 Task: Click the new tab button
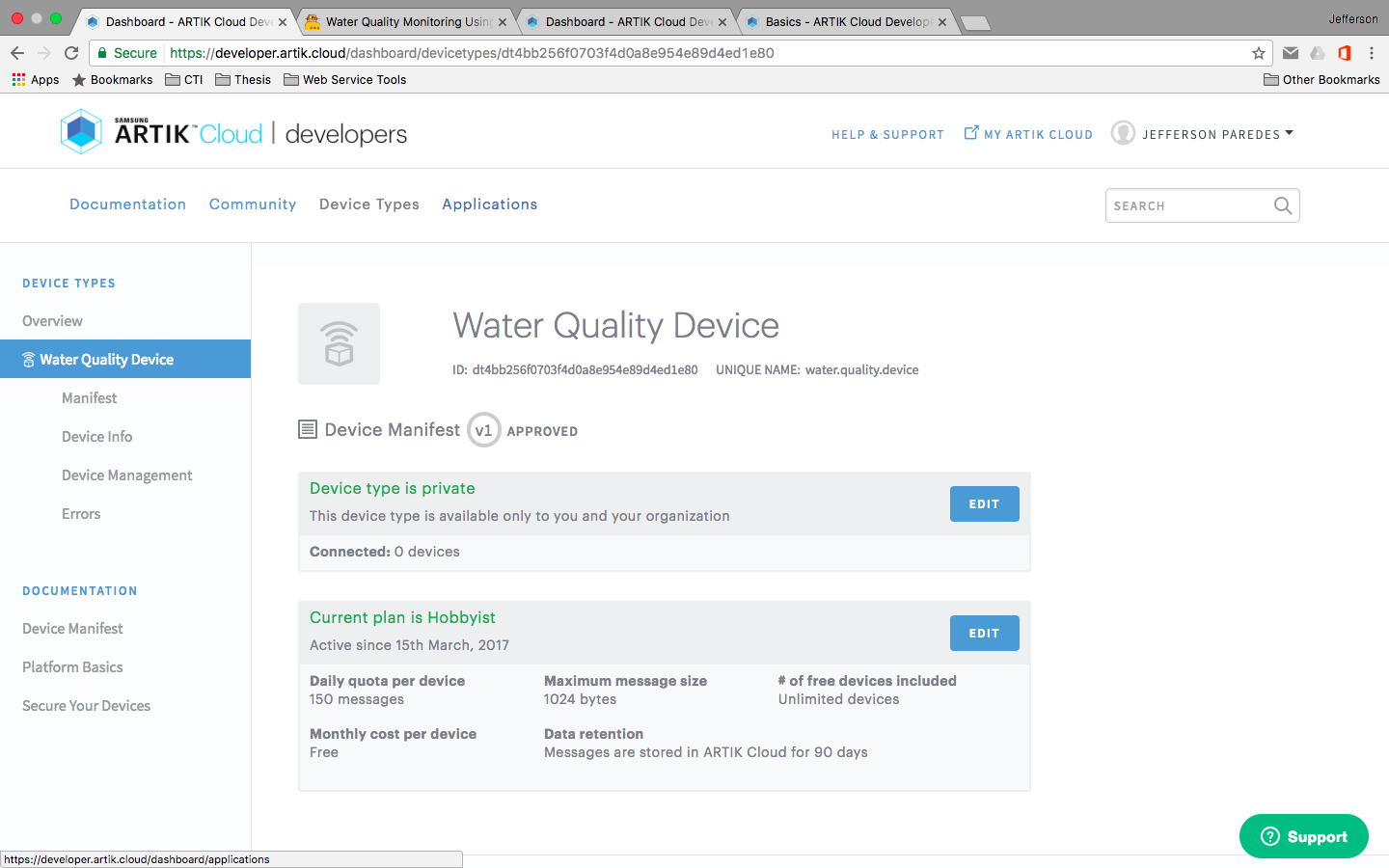976,23
